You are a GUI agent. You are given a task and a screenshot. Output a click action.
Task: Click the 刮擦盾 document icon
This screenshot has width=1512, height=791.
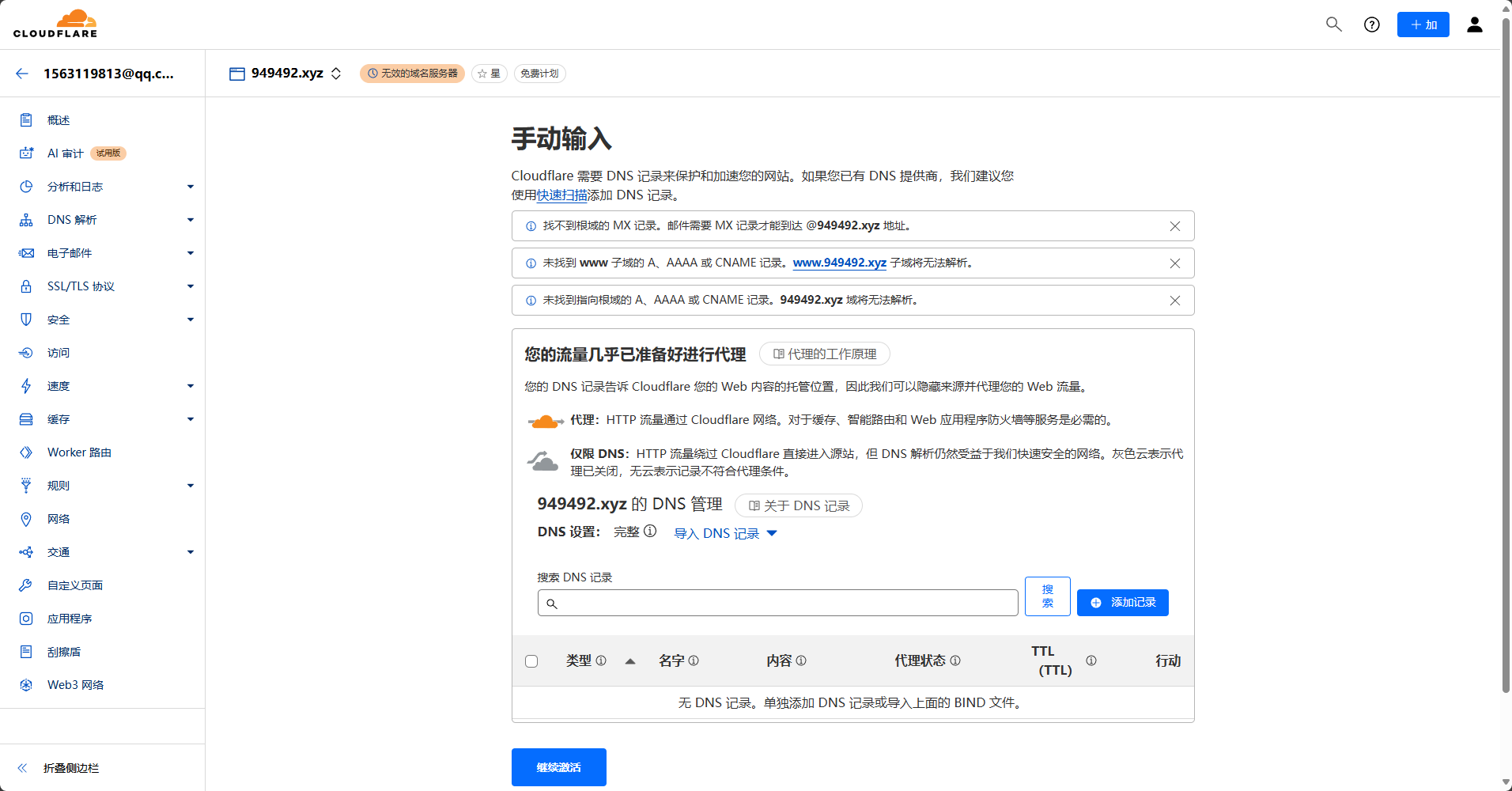(x=26, y=652)
